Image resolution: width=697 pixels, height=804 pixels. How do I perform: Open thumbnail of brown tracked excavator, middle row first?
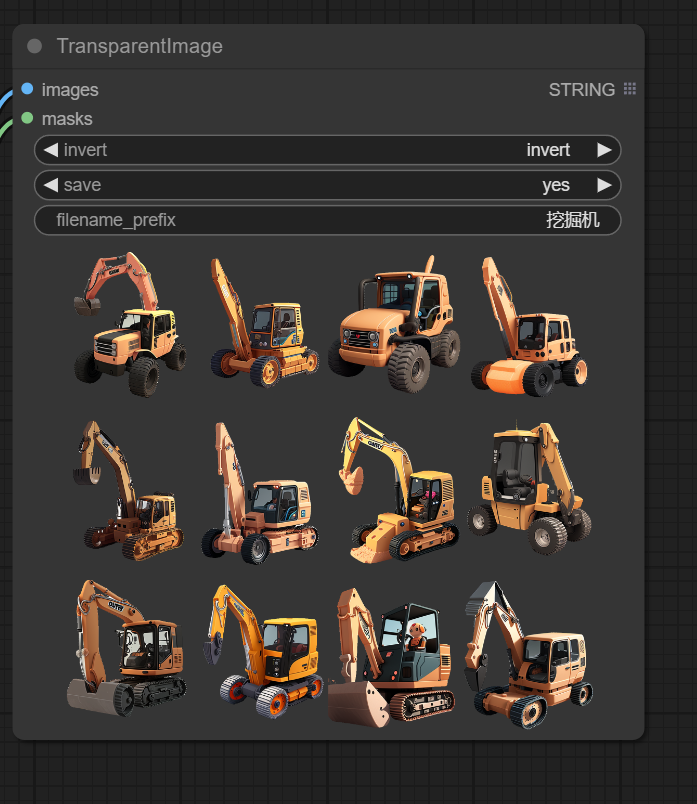128,490
